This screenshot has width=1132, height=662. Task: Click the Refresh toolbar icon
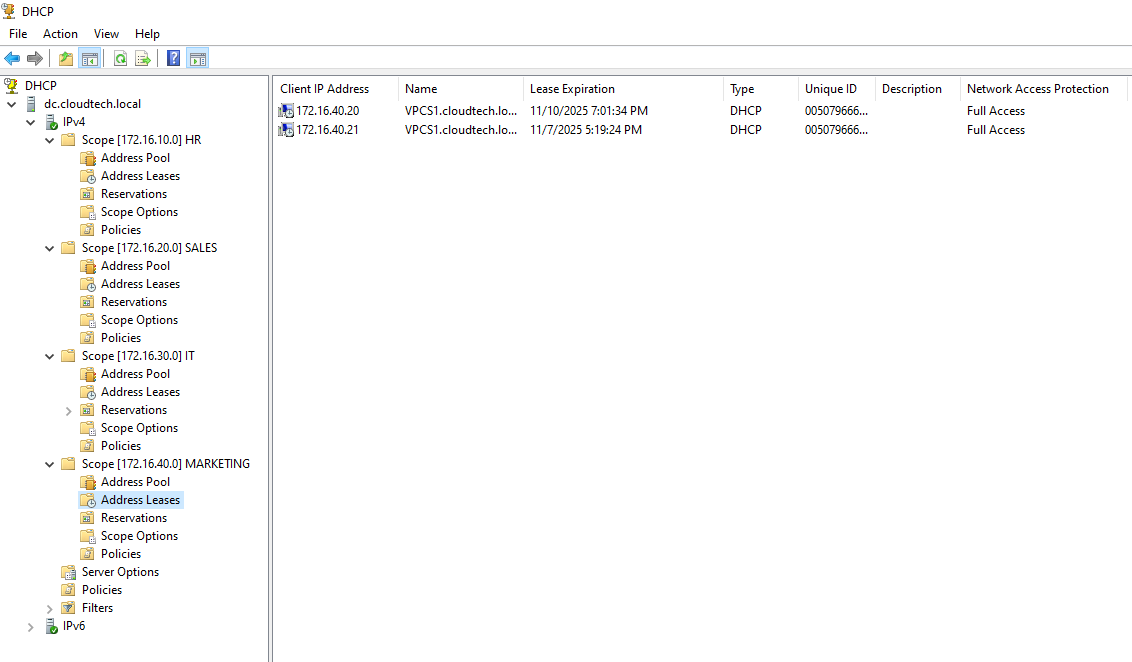(120, 59)
